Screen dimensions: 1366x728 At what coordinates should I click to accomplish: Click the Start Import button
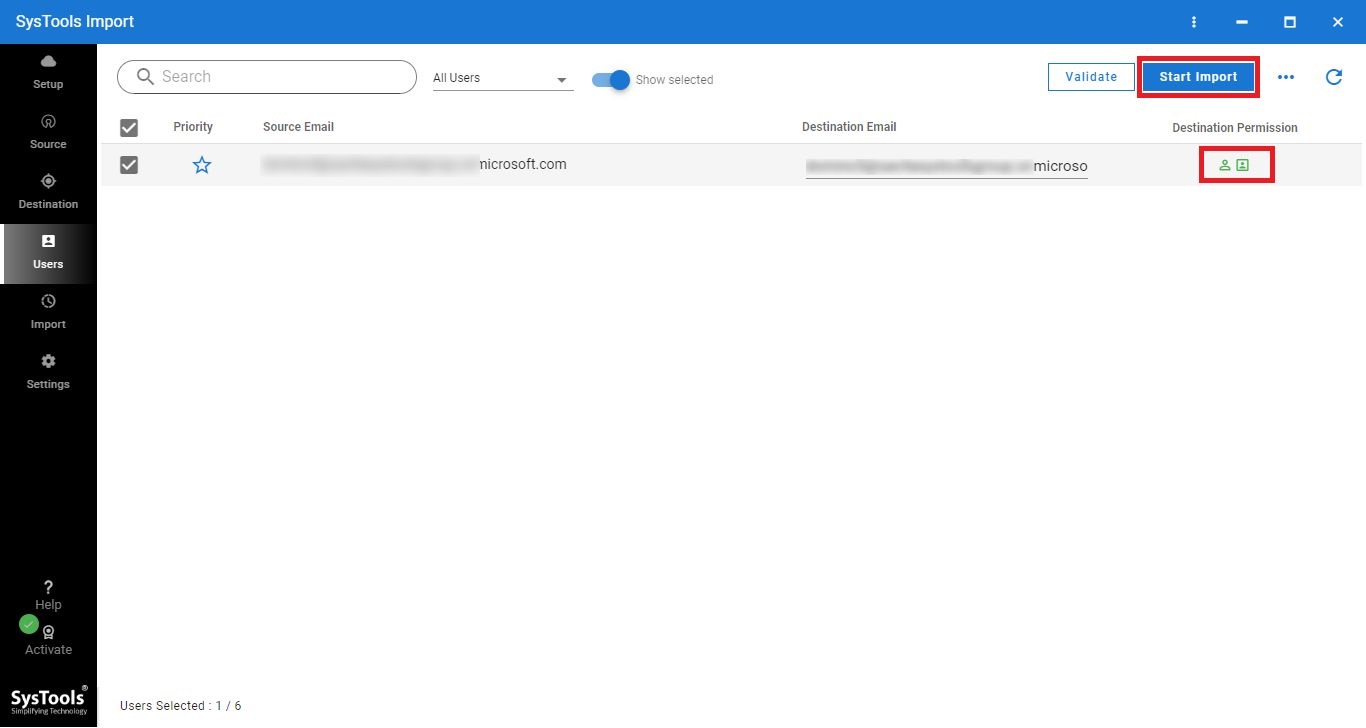(1198, 77)
